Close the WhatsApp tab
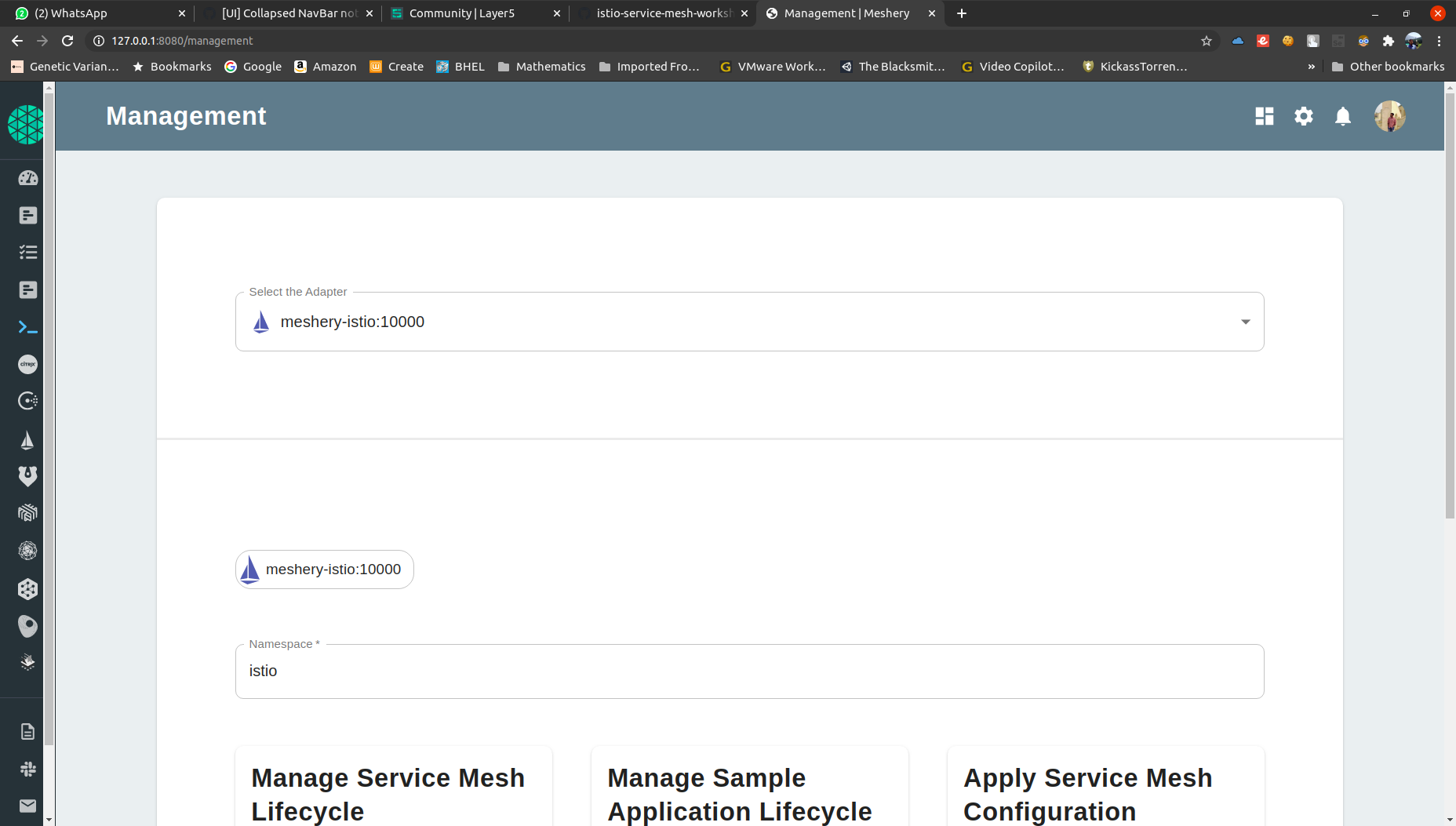The image size is (1456, 826). pyautogui.click(x=182, y=13)
